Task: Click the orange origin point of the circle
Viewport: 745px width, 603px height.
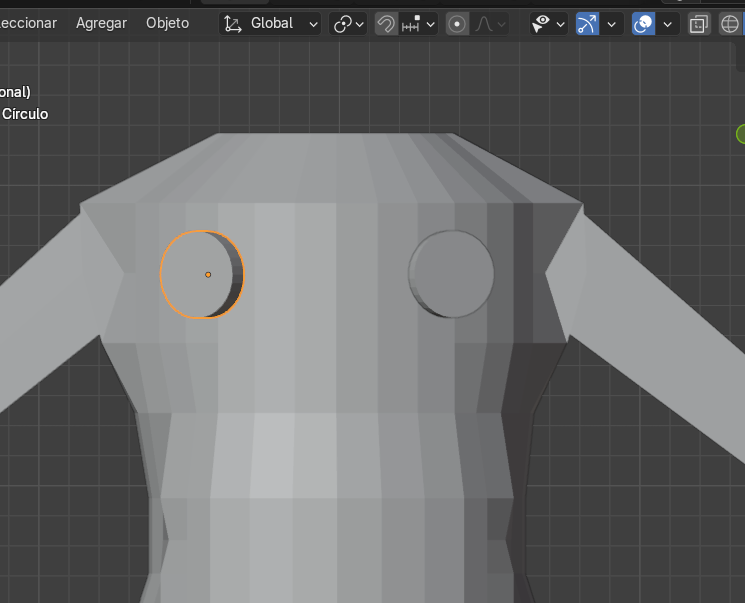Action: [x=208, y=274]
